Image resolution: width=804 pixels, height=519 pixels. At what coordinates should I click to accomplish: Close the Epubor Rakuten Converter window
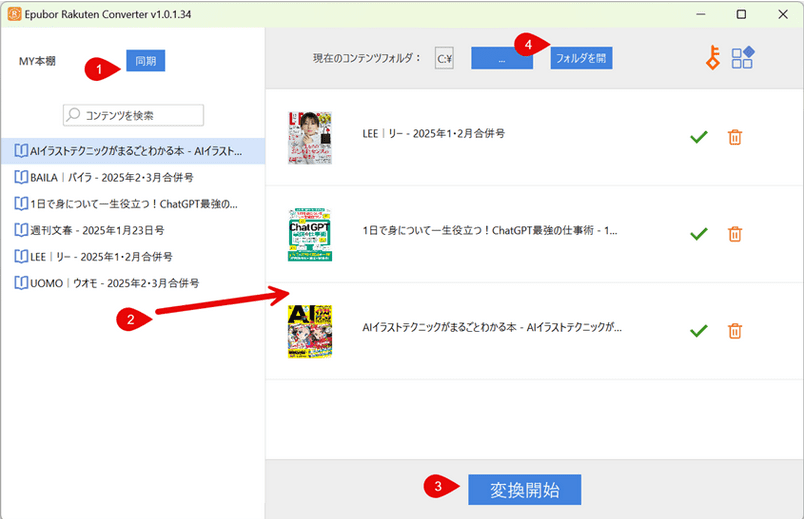[783, 14]
